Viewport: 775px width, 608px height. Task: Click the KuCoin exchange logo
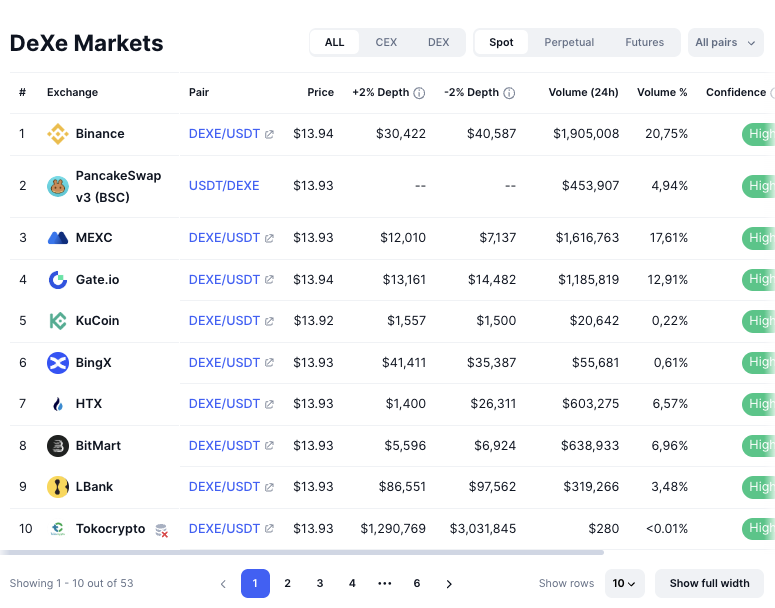(58, 321)
